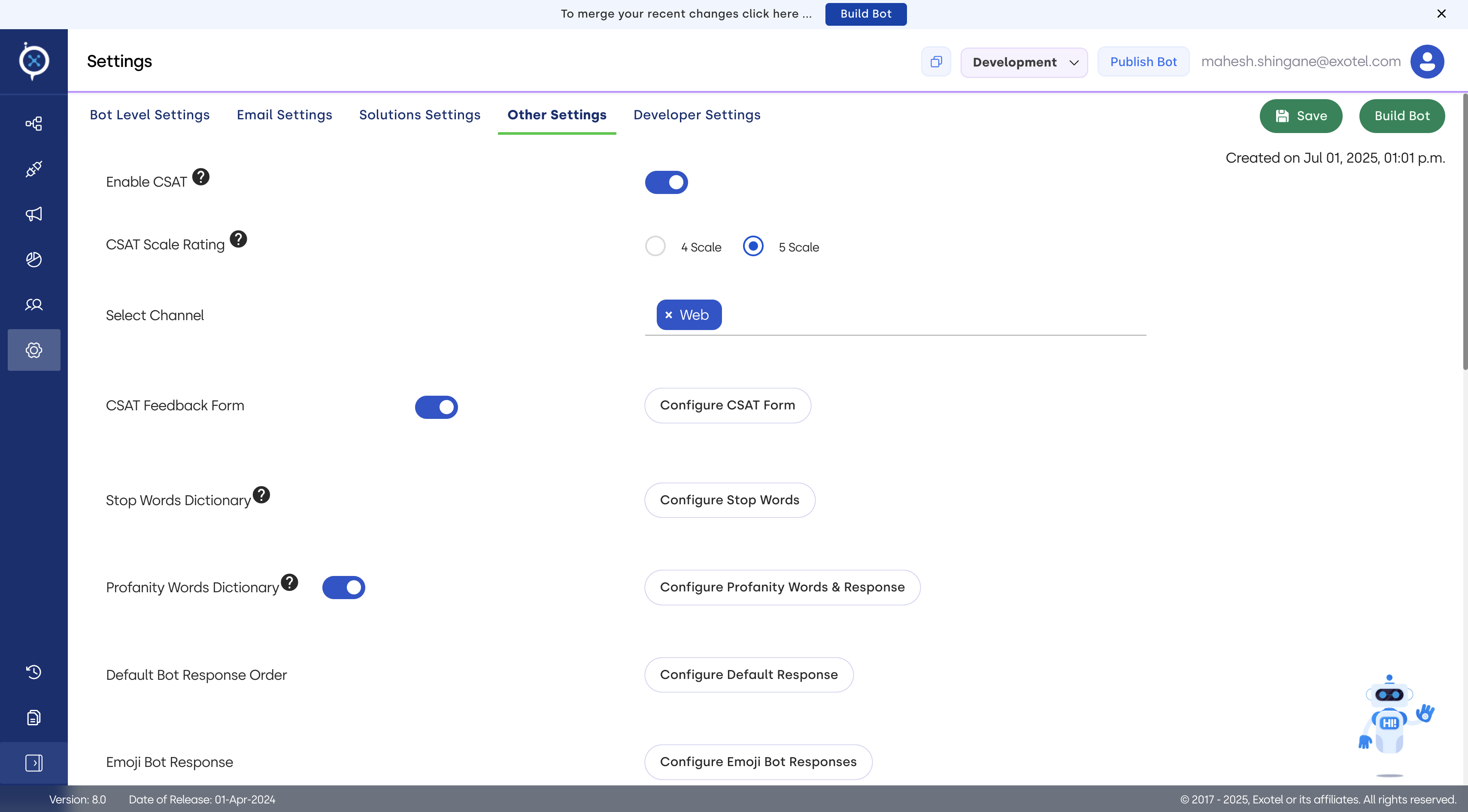Open the analytics pie chart sidebar icon

[x=33, y=259]
